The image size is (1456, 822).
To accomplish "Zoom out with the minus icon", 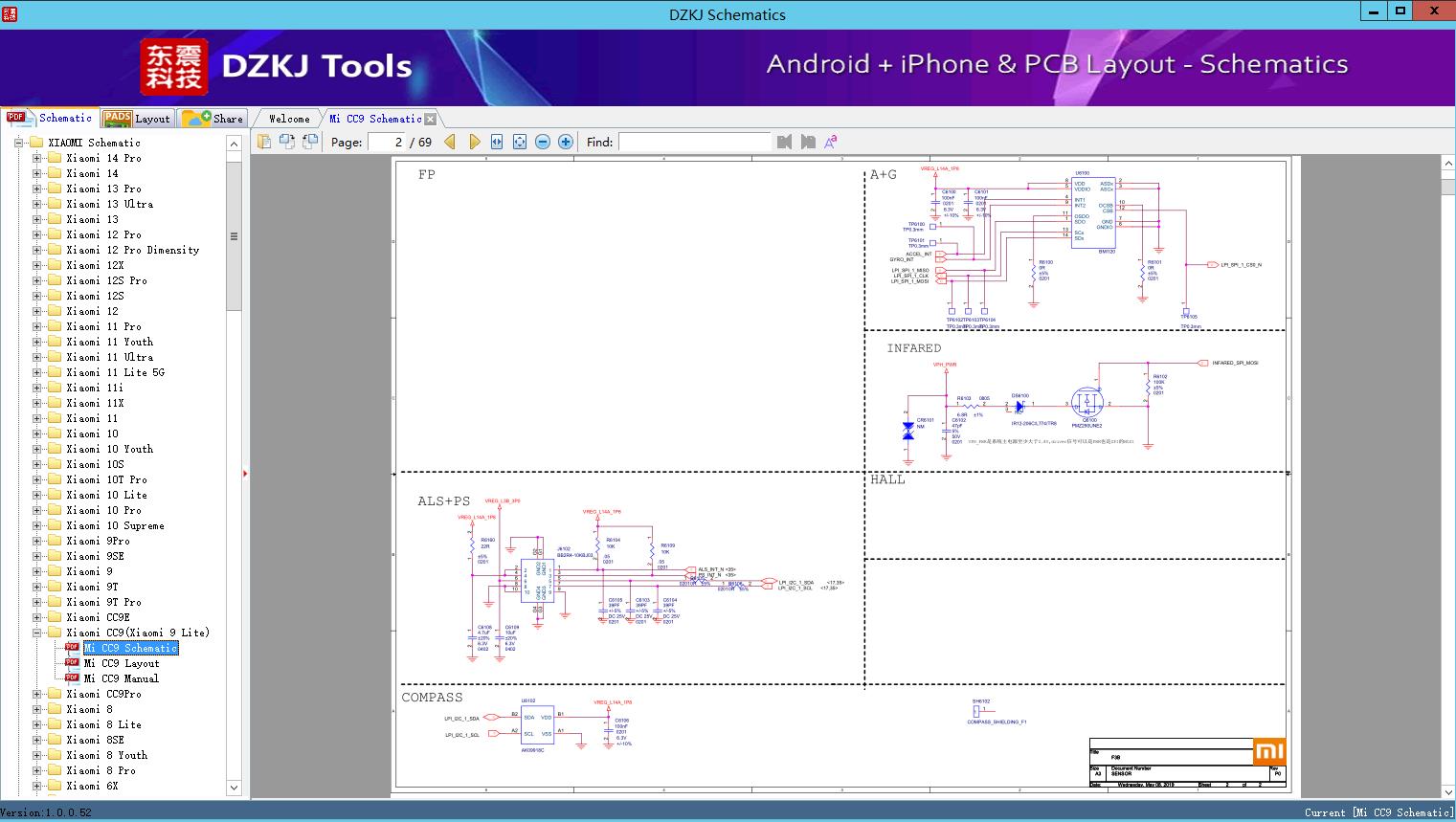I will (543, 142).
